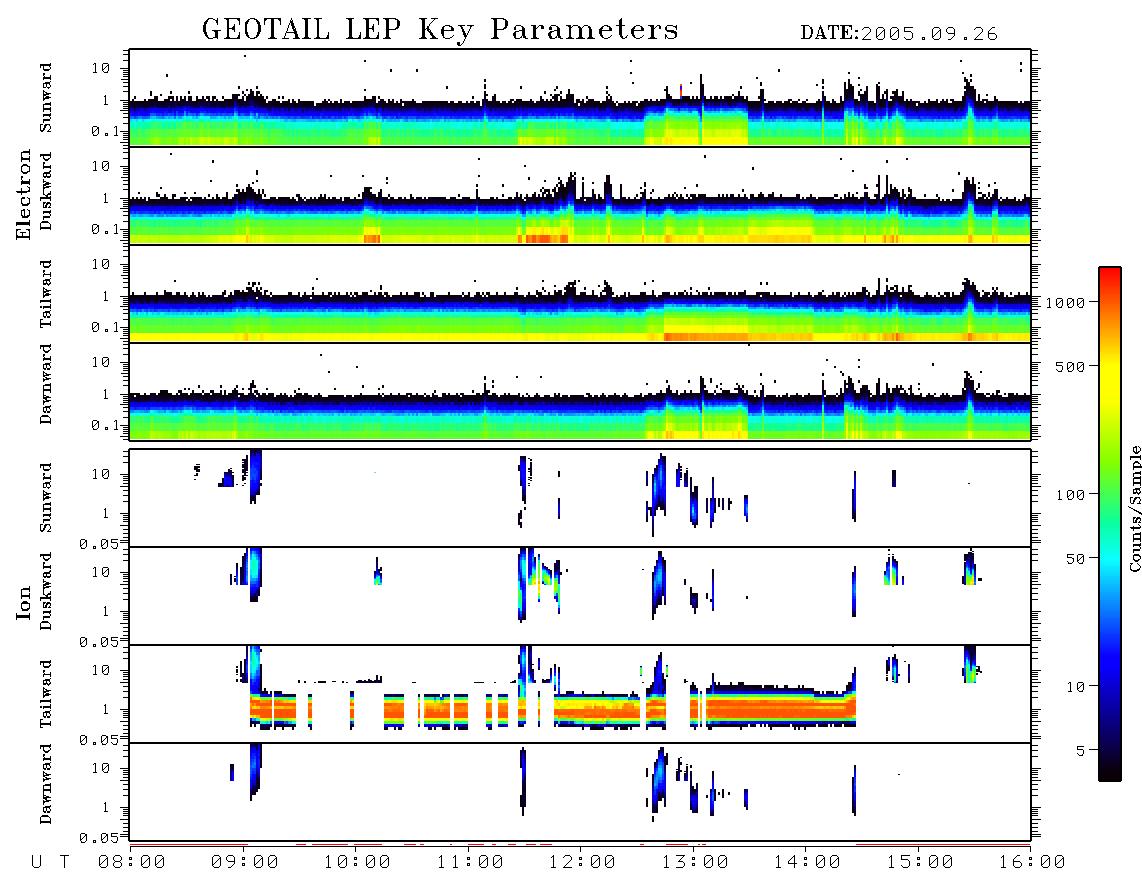Click the 14:00 time tick label
Image resolution: width=1142 pixels, height=880 pixels.
808,863
